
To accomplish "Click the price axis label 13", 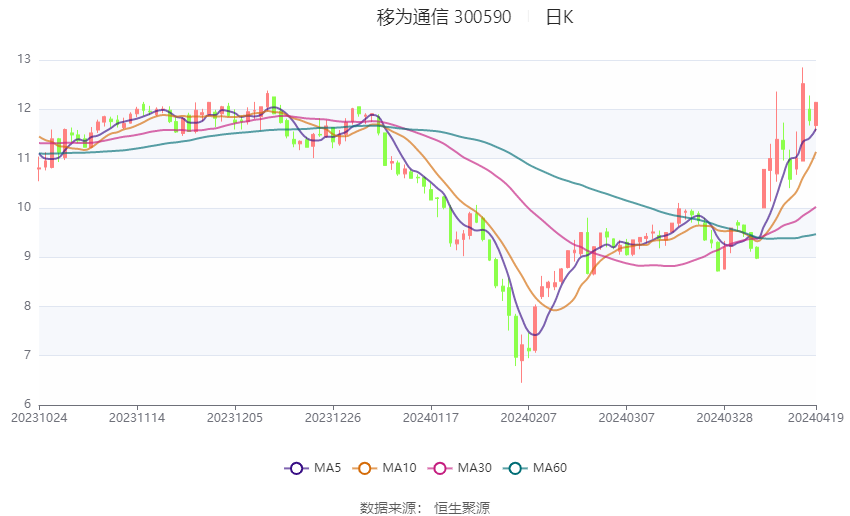I will coord(24,59).
